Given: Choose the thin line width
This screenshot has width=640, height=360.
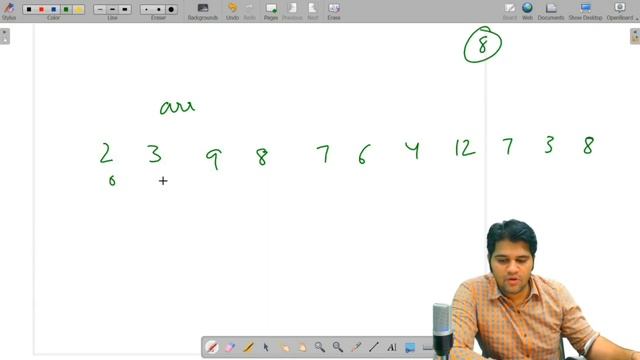Looking at the screenshot, I should tap(100, 9).
